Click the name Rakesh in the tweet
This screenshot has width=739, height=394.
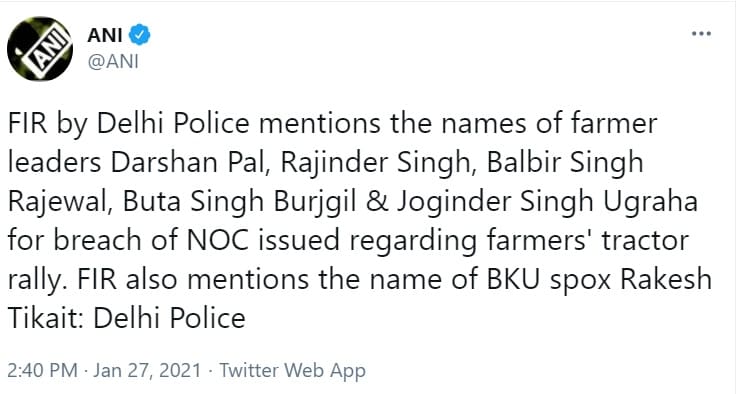665,279
